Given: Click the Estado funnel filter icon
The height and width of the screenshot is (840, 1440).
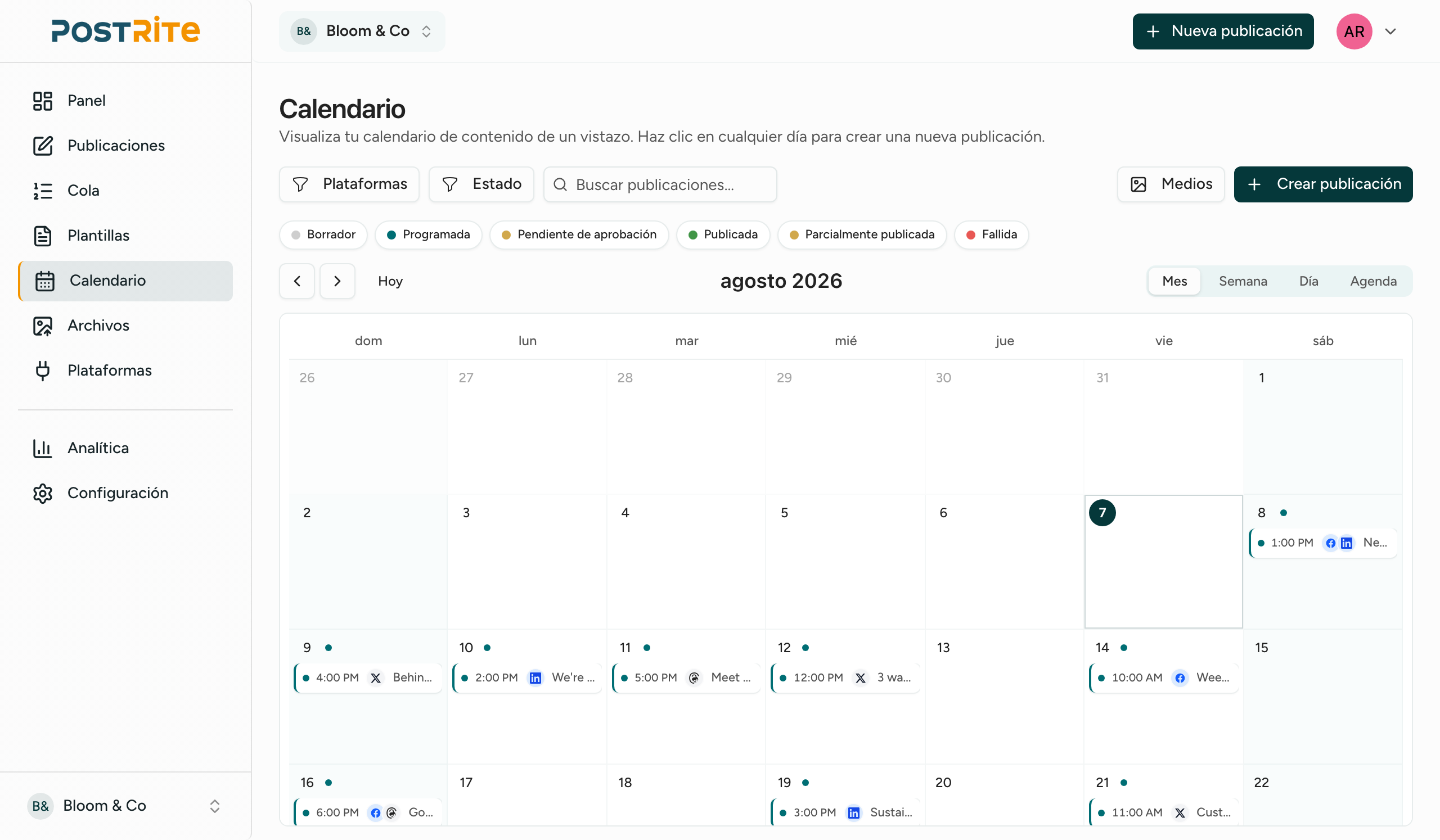Looking at the screenshot, I should tap(449, 184).
